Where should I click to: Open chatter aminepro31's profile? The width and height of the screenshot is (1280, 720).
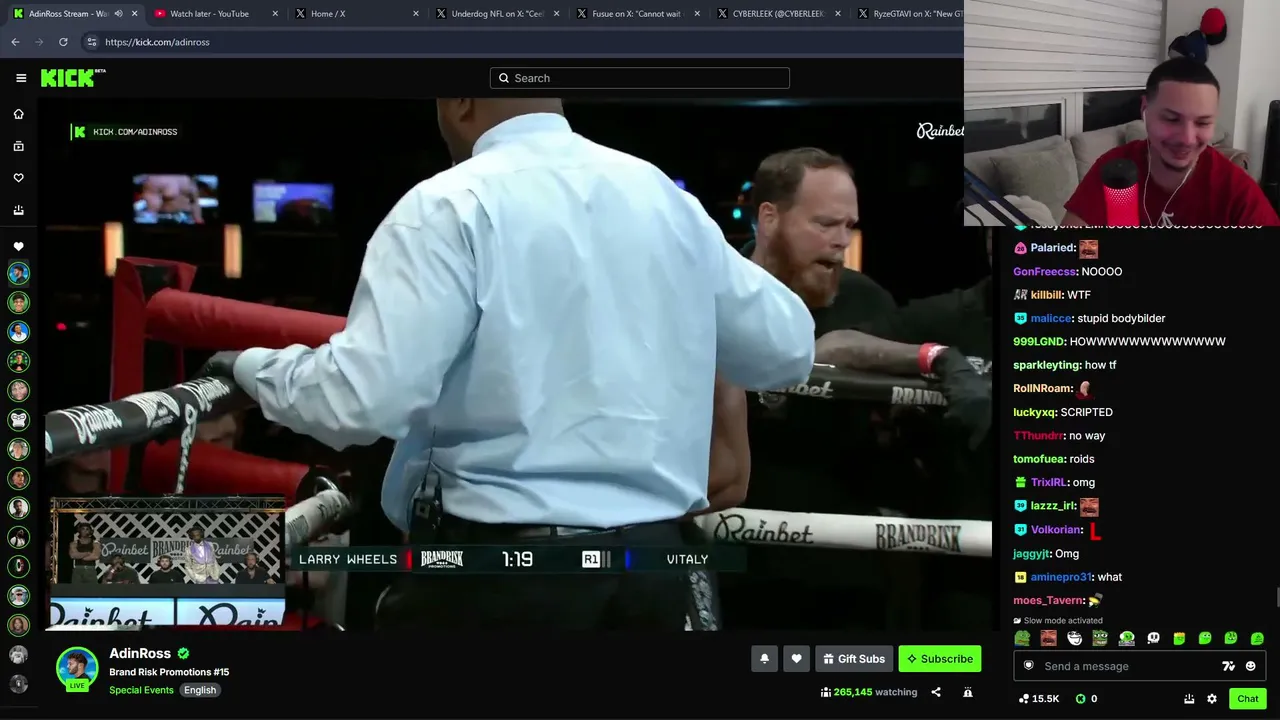coord(1061,577)
